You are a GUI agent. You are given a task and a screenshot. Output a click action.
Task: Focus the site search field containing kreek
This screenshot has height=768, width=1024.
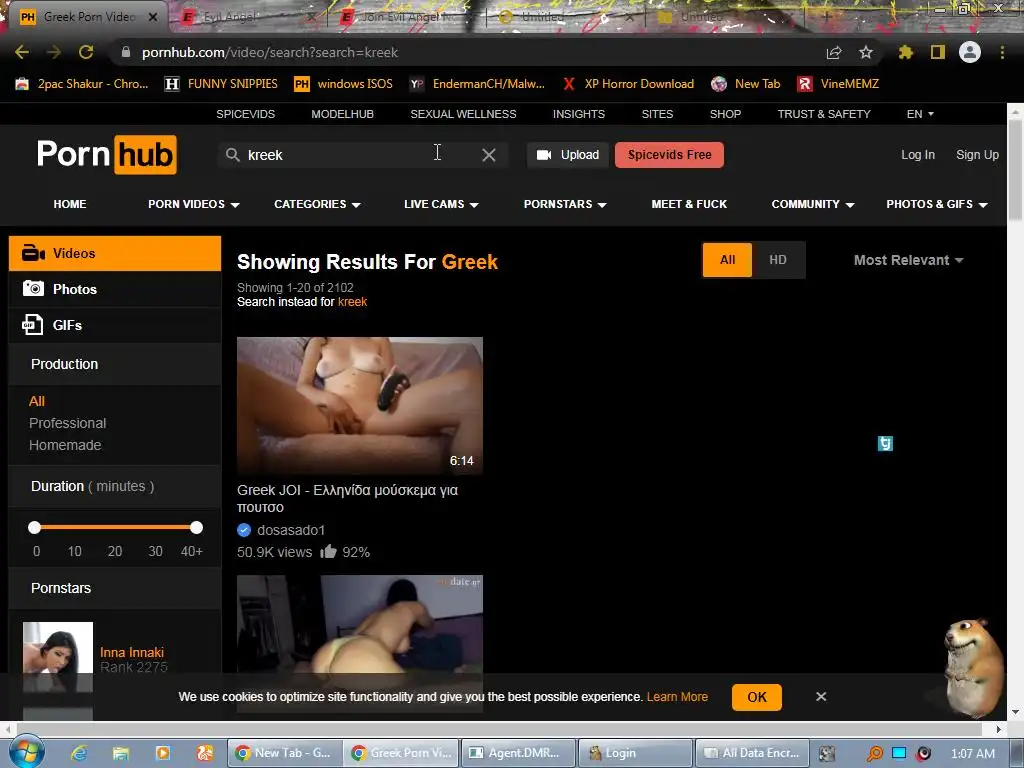pos(362,155)
